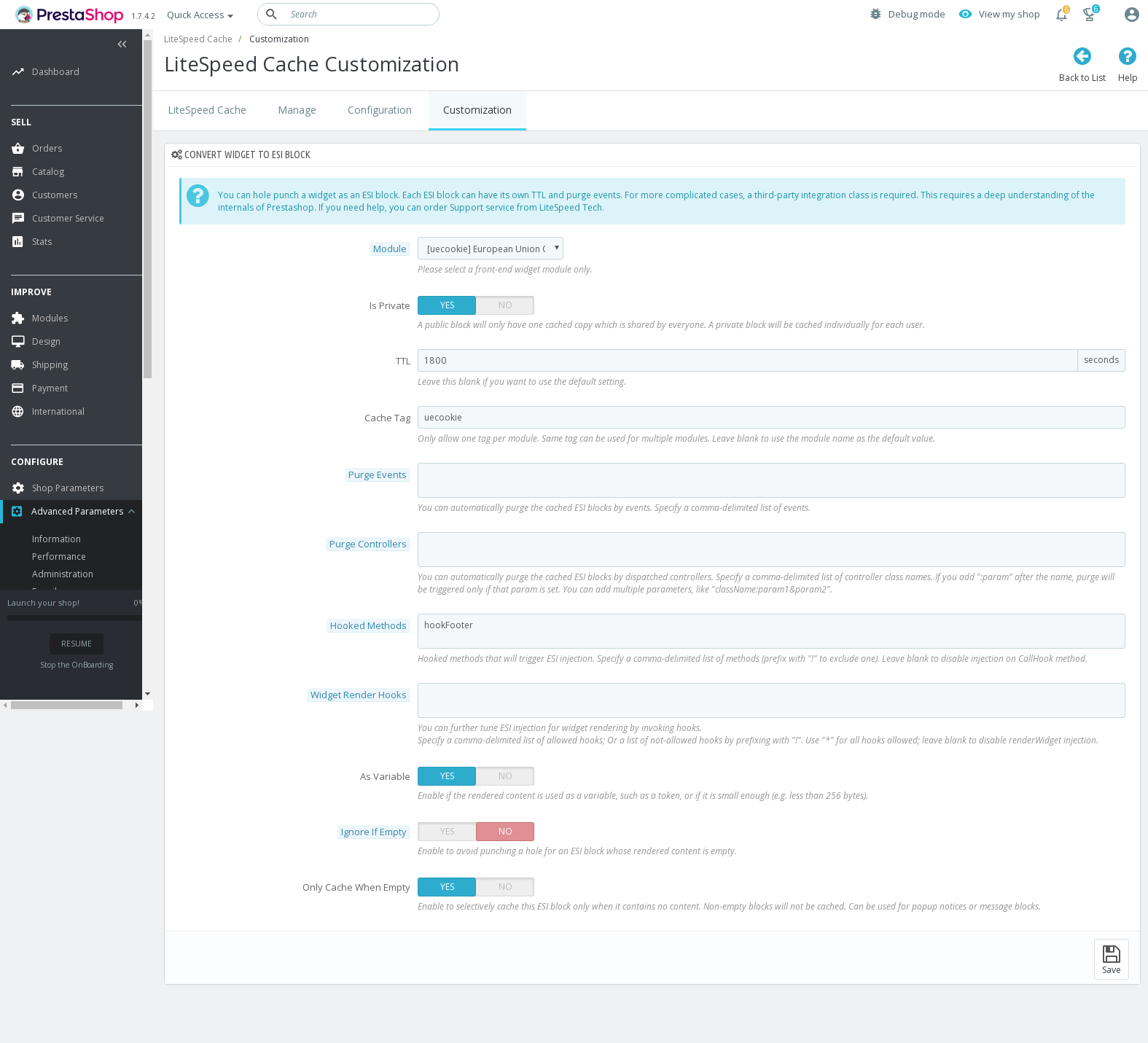Open the Administration submenu item

63,574
